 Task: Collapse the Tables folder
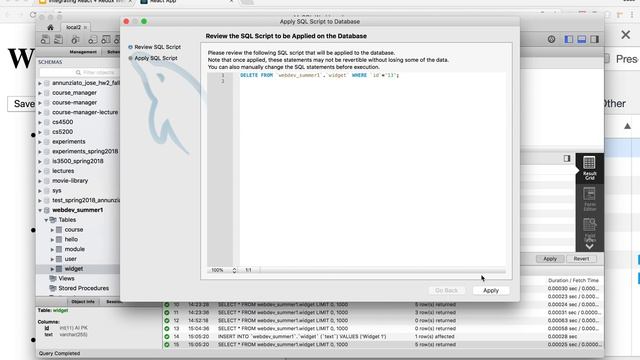pos(46,220)
